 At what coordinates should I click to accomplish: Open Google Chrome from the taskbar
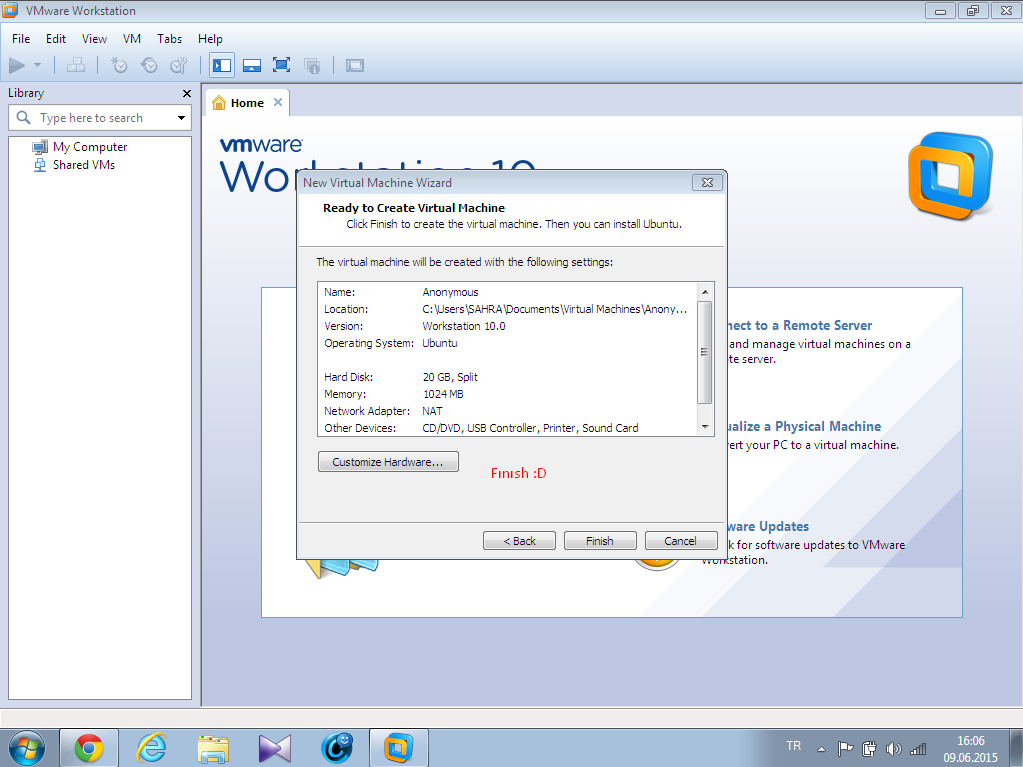pos(89,748)
